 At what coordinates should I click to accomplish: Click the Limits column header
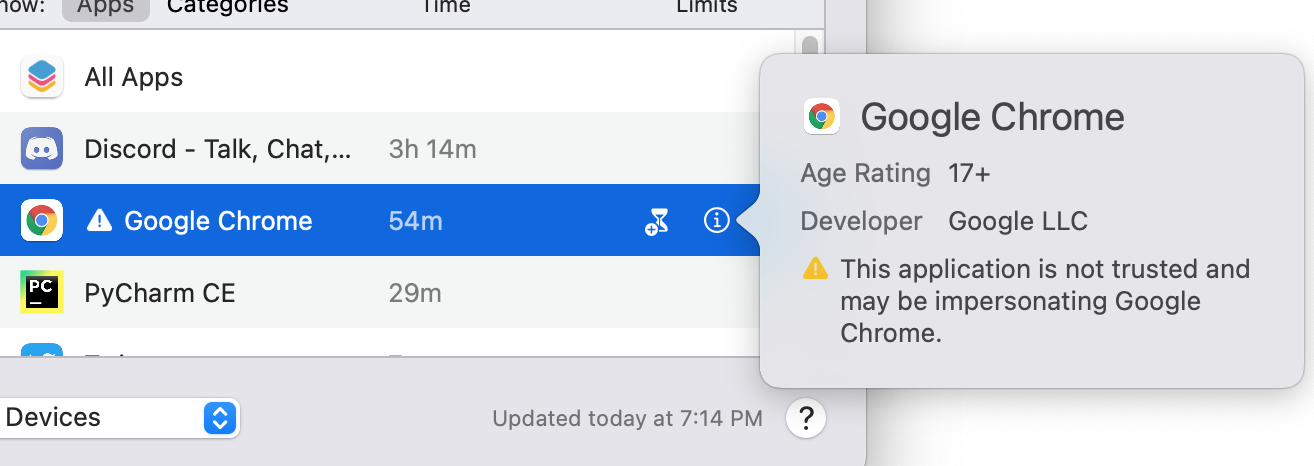pyautogui.click(x=706, y=7)
